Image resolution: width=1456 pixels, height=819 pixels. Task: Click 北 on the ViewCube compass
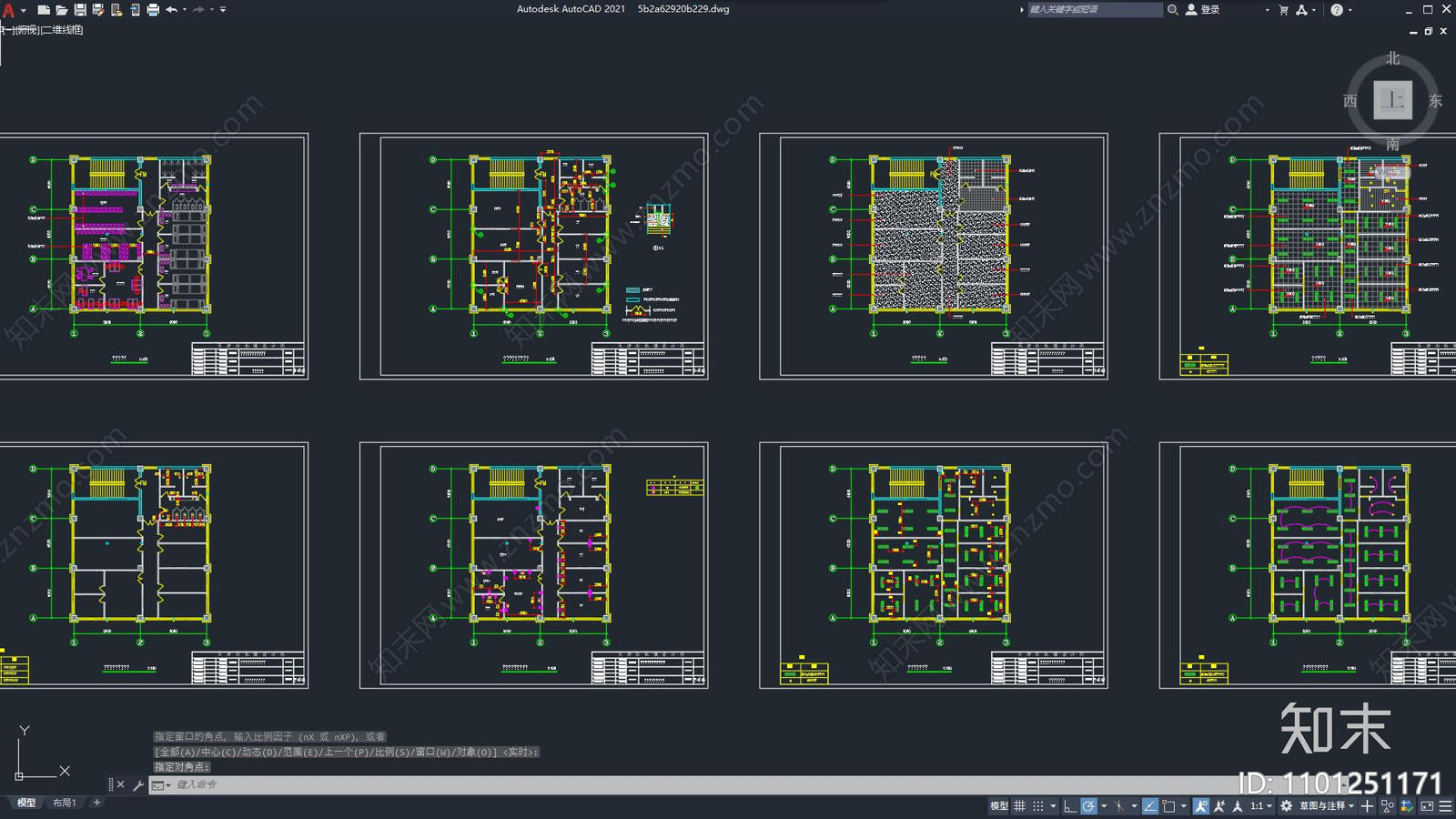[1392, 58]
